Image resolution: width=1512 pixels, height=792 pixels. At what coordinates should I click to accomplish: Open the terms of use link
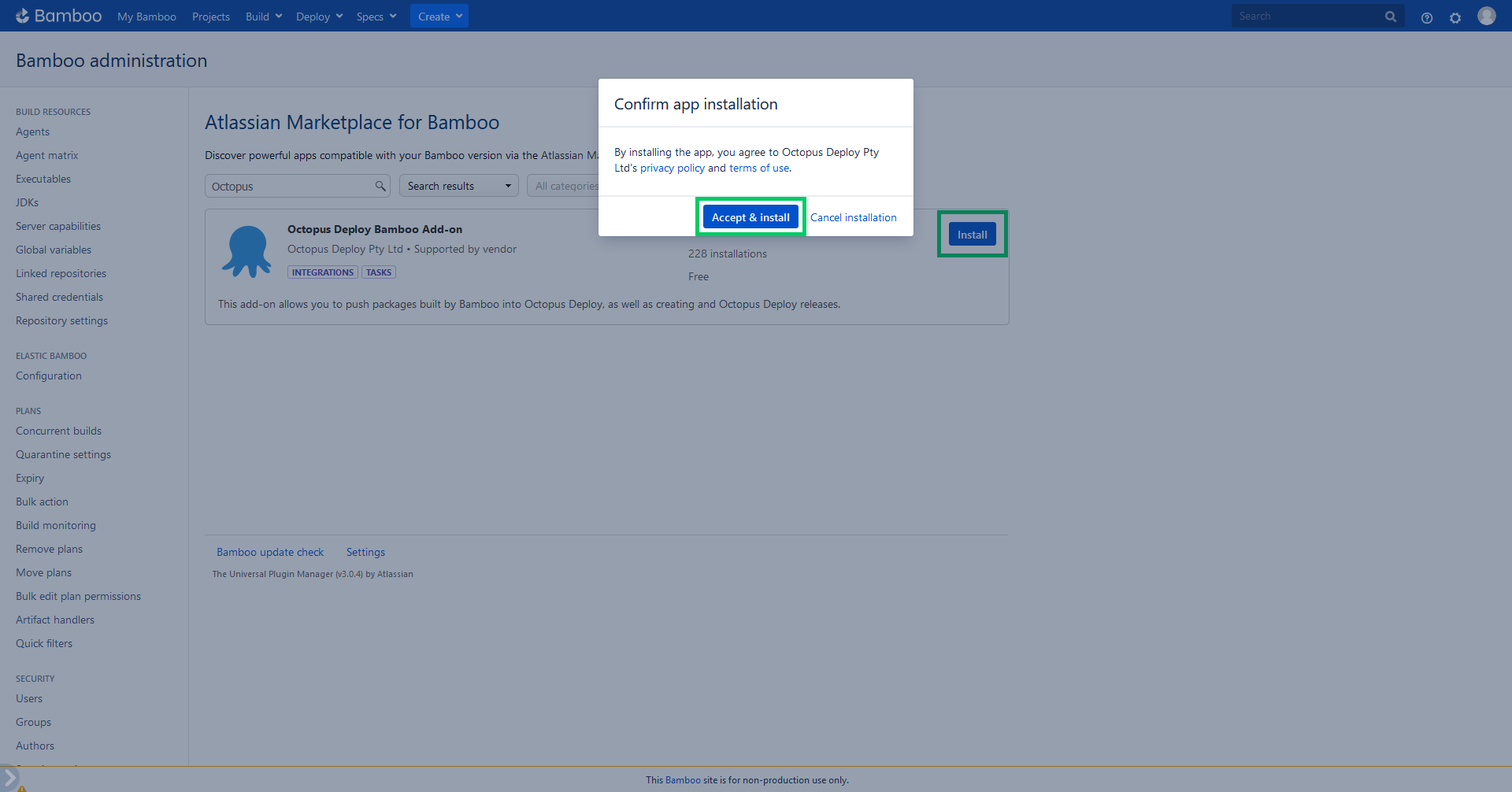(759, 168)
